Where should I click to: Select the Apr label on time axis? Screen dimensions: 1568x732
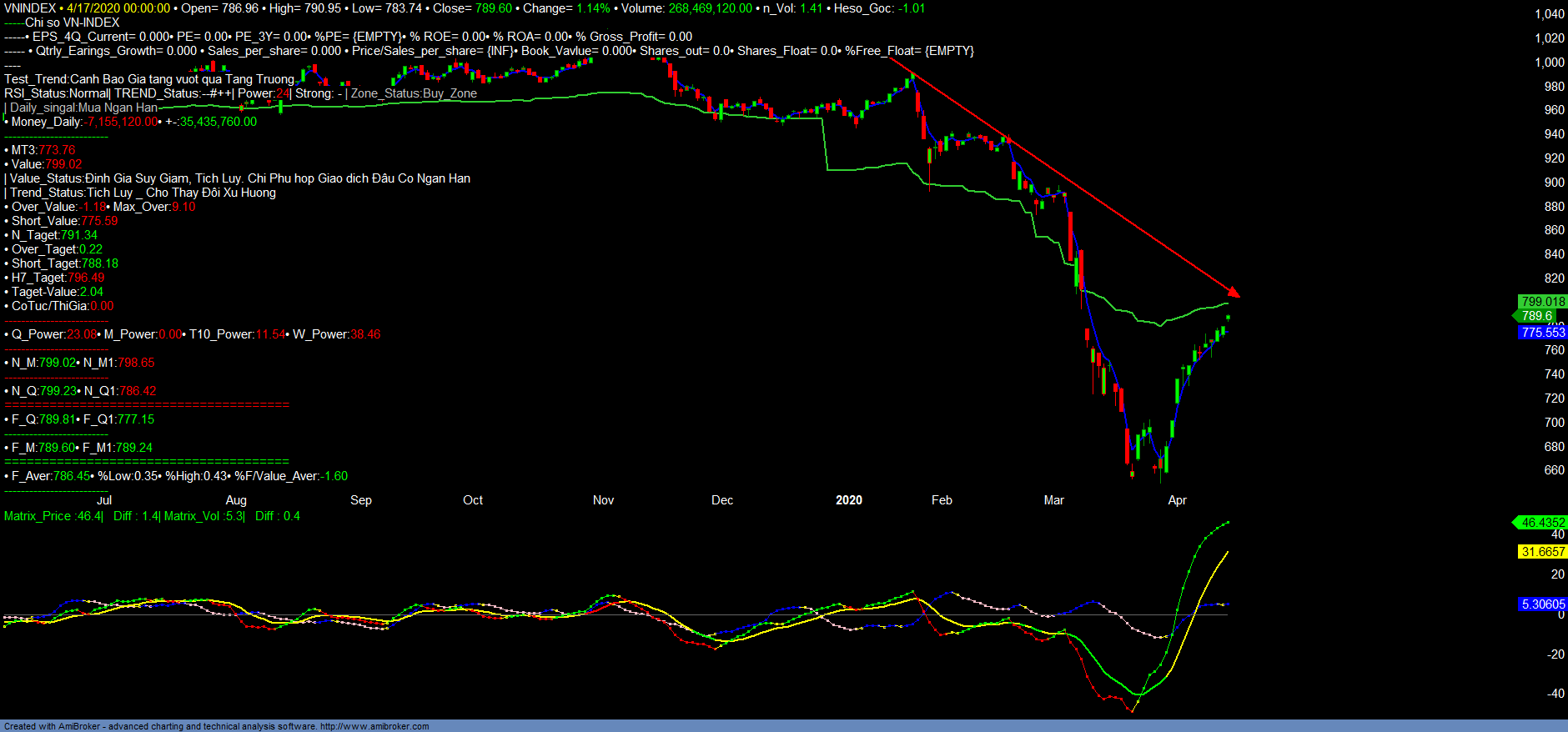1177,500
